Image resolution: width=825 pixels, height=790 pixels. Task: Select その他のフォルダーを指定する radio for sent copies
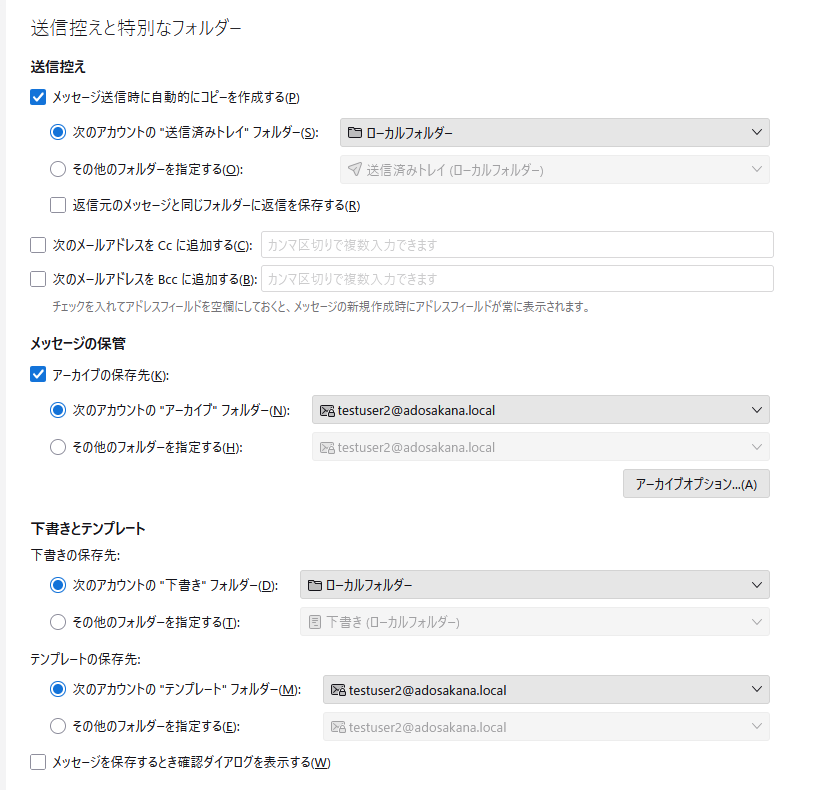(x=59, y=170)
